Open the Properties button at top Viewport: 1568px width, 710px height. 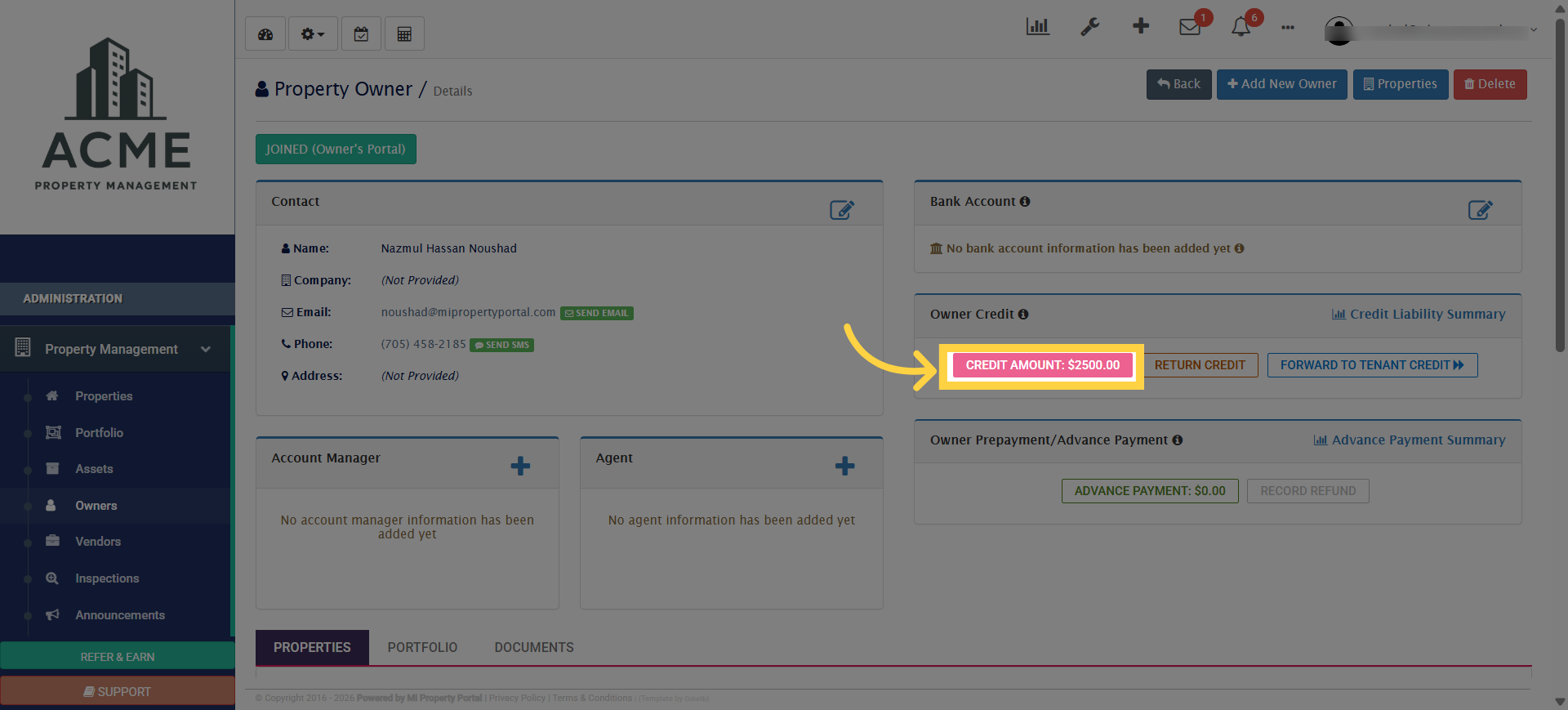1401,84
